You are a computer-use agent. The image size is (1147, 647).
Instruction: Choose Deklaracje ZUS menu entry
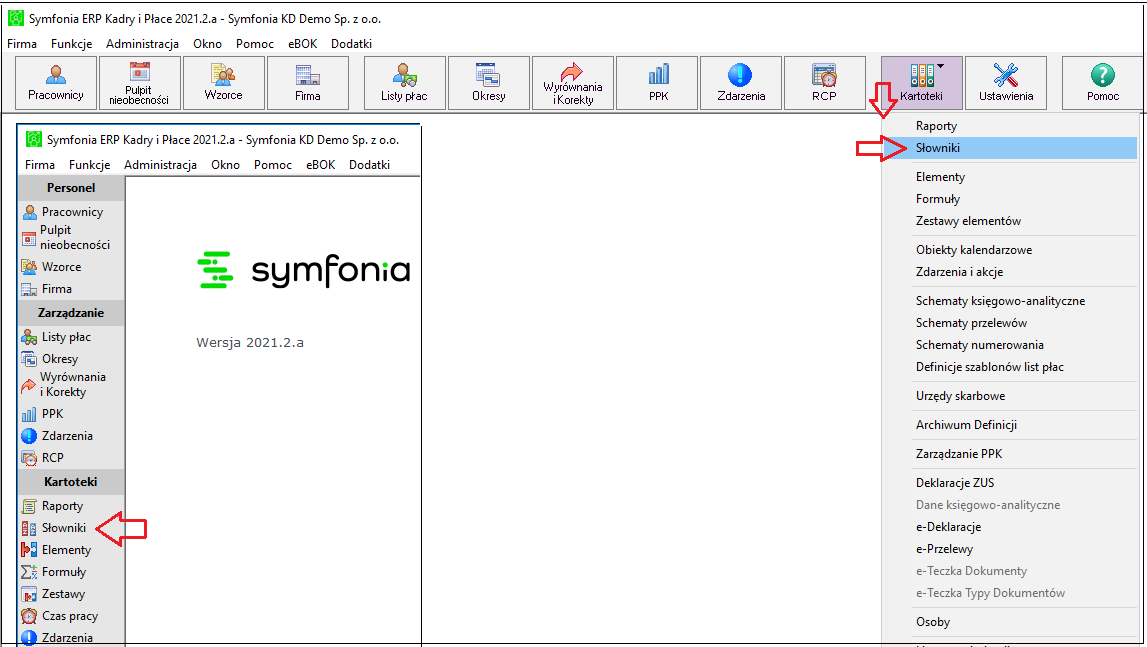[1010, 483]
